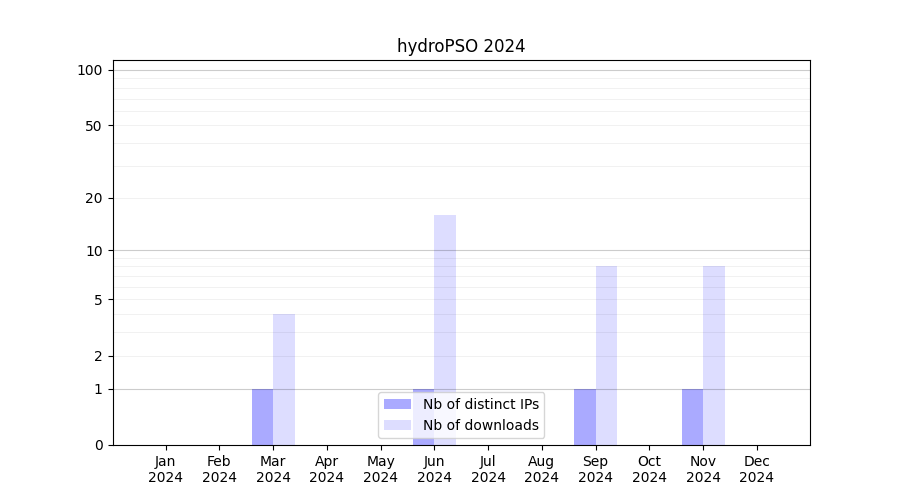Click the September distinct IPs bar
This screenshot has height=500, width=900.
585,417
